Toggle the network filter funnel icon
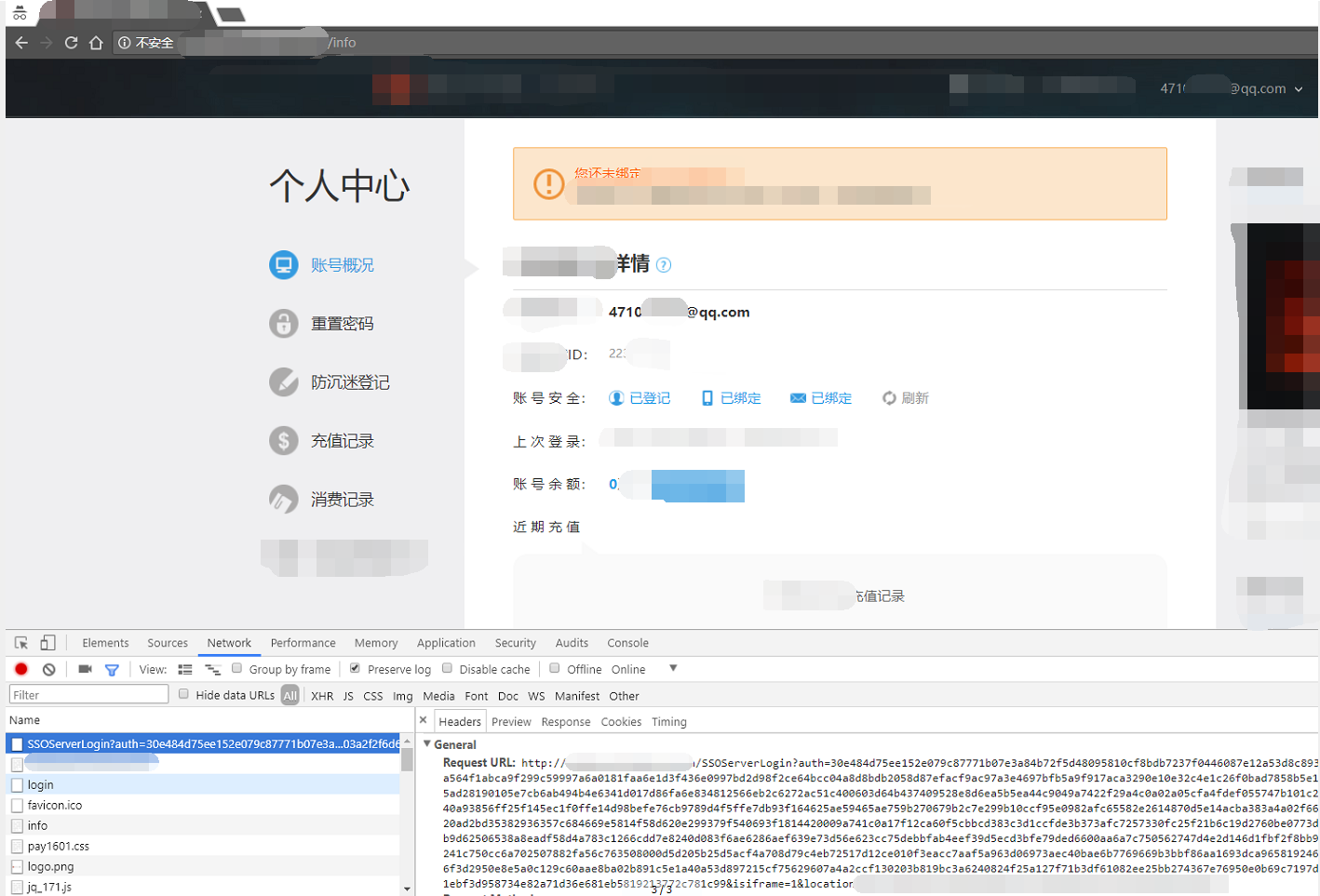The width and height of the screenshot is (1320, 896). coord(112,670)
